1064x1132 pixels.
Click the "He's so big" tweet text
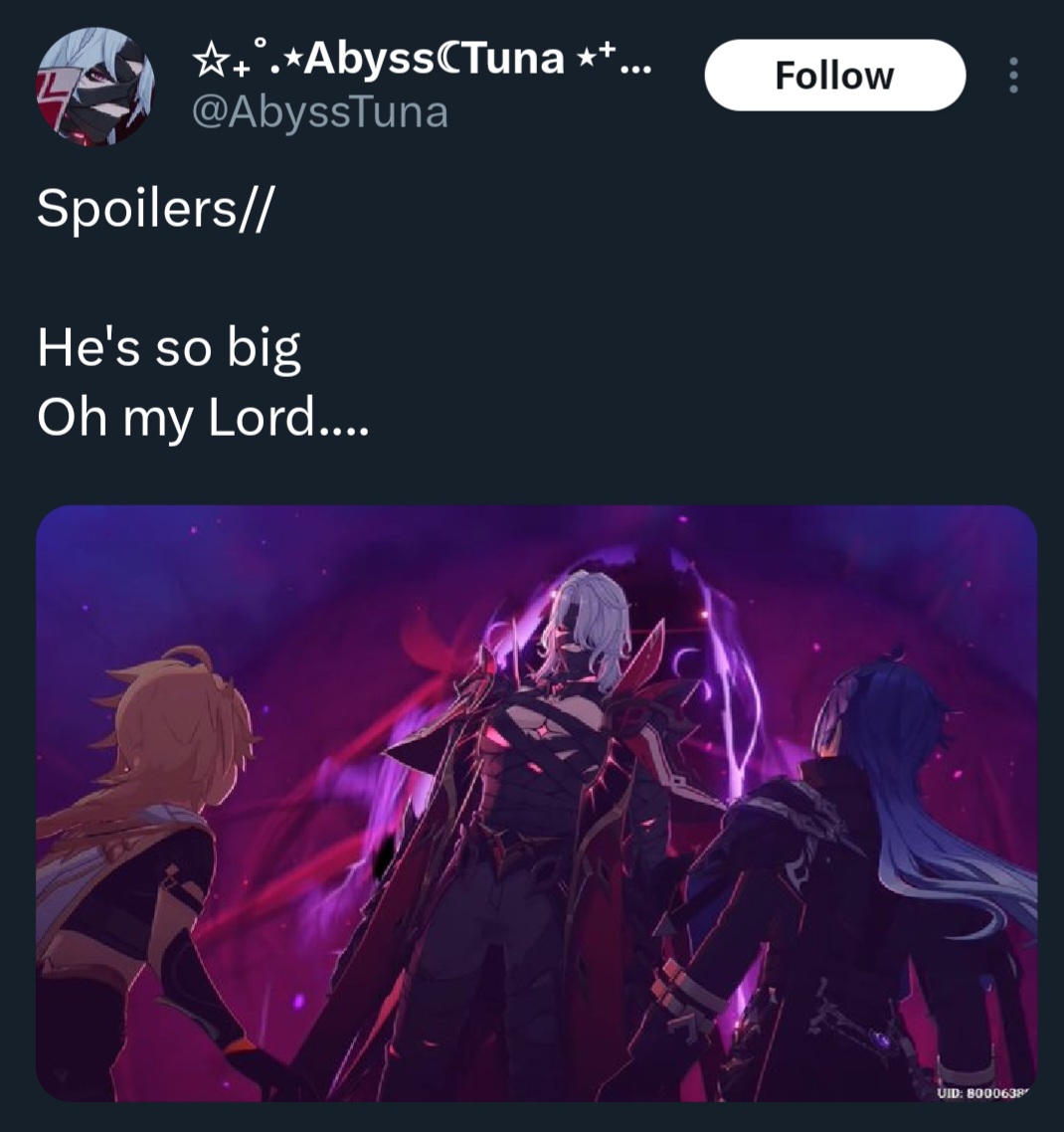coord(169,349)
